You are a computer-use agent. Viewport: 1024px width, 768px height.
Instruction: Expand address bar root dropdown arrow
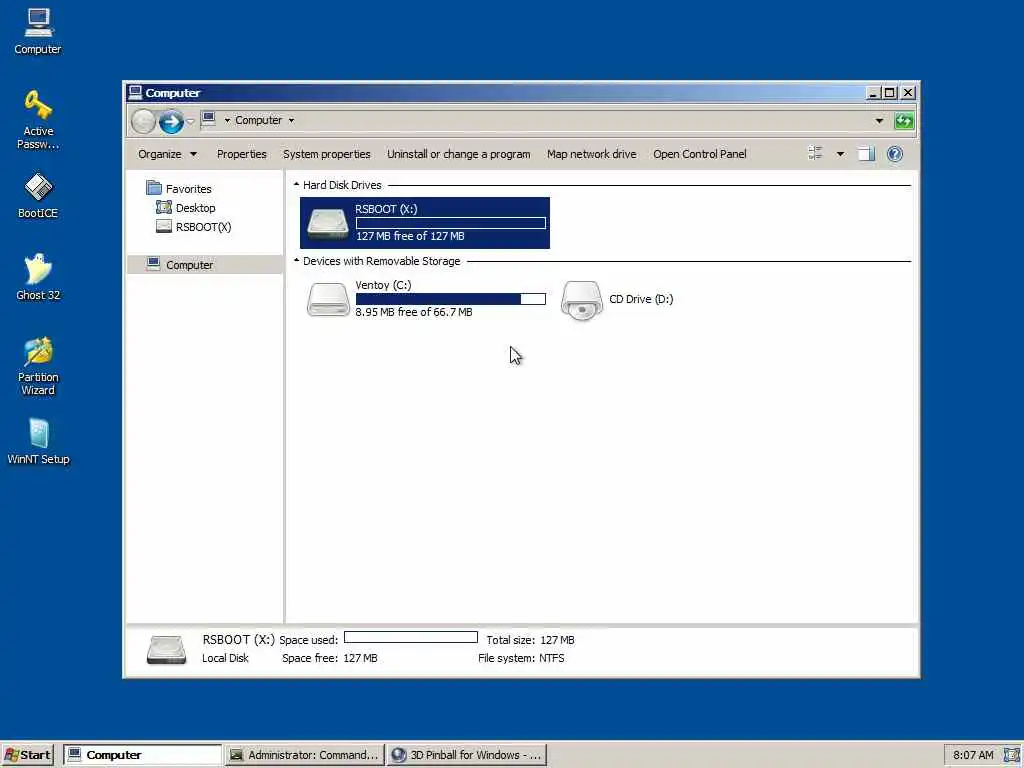(227, 120)
